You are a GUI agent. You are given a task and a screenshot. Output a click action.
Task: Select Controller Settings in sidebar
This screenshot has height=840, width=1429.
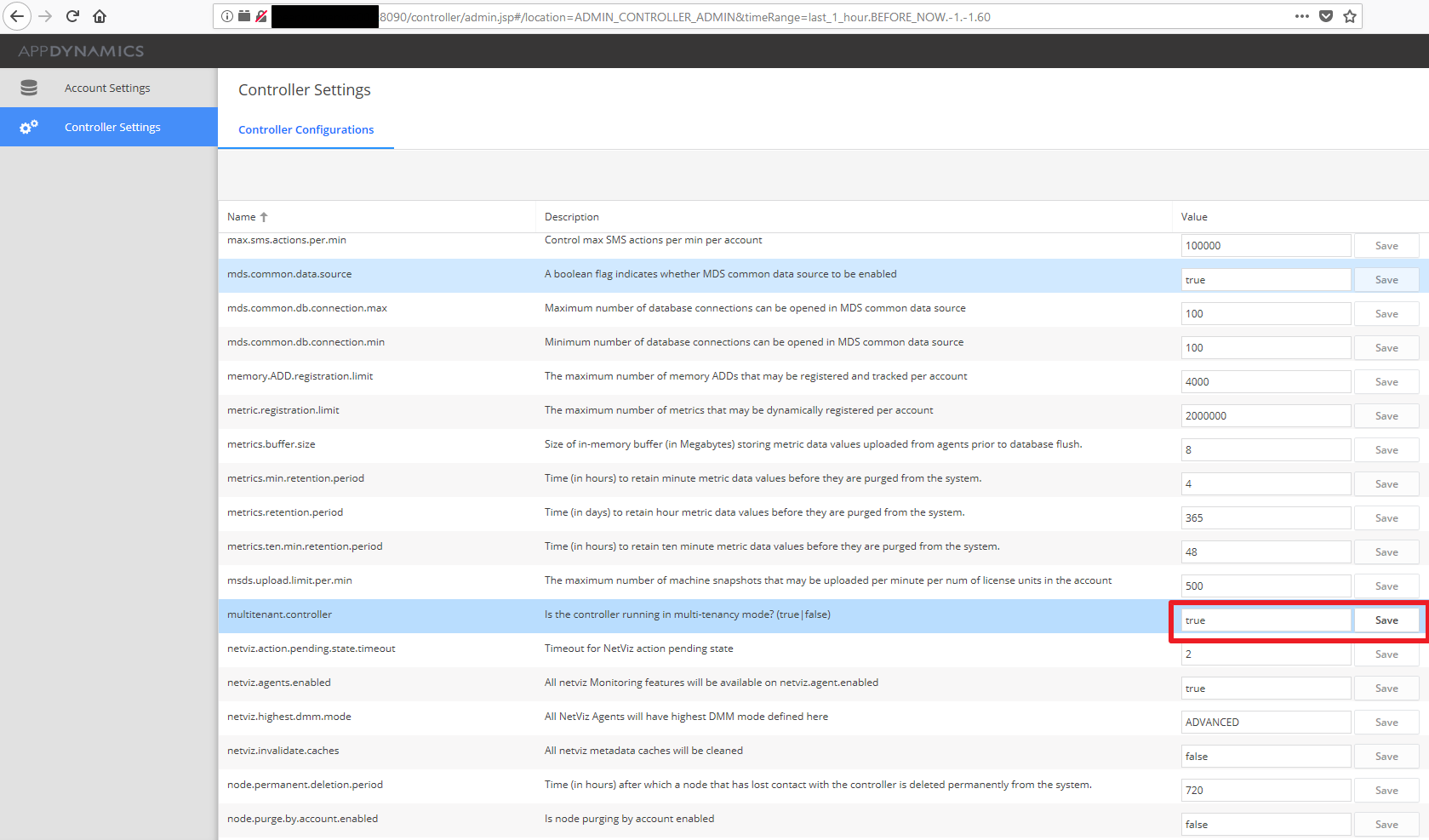click(x=109, y=127)
